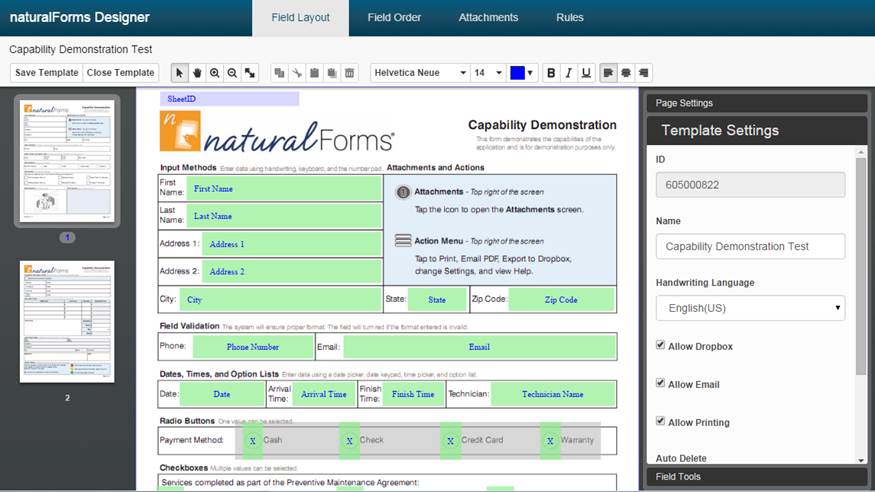Click Close Template button
The width and height of the screenshot is (875, 492).
[121, 73]
